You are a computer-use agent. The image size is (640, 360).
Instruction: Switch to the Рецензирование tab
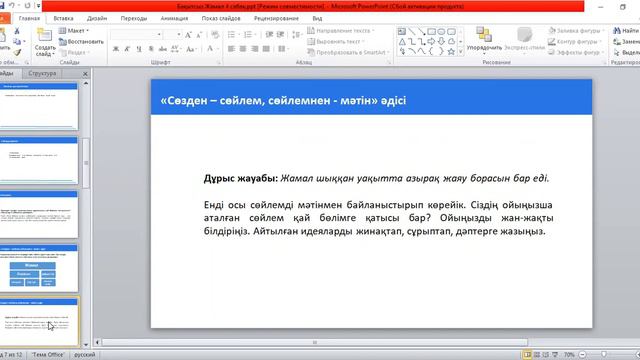pyautogui.click(x=276, y=18)
